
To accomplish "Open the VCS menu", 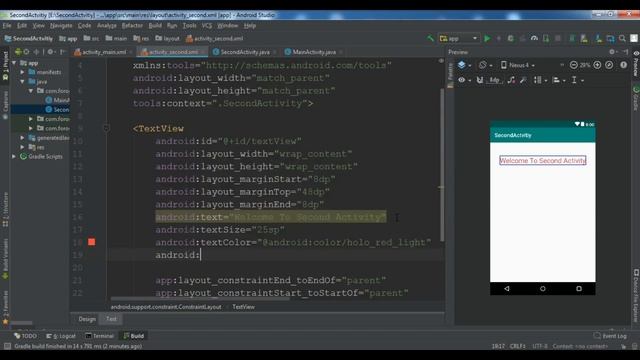I will (x=207, y=25).
